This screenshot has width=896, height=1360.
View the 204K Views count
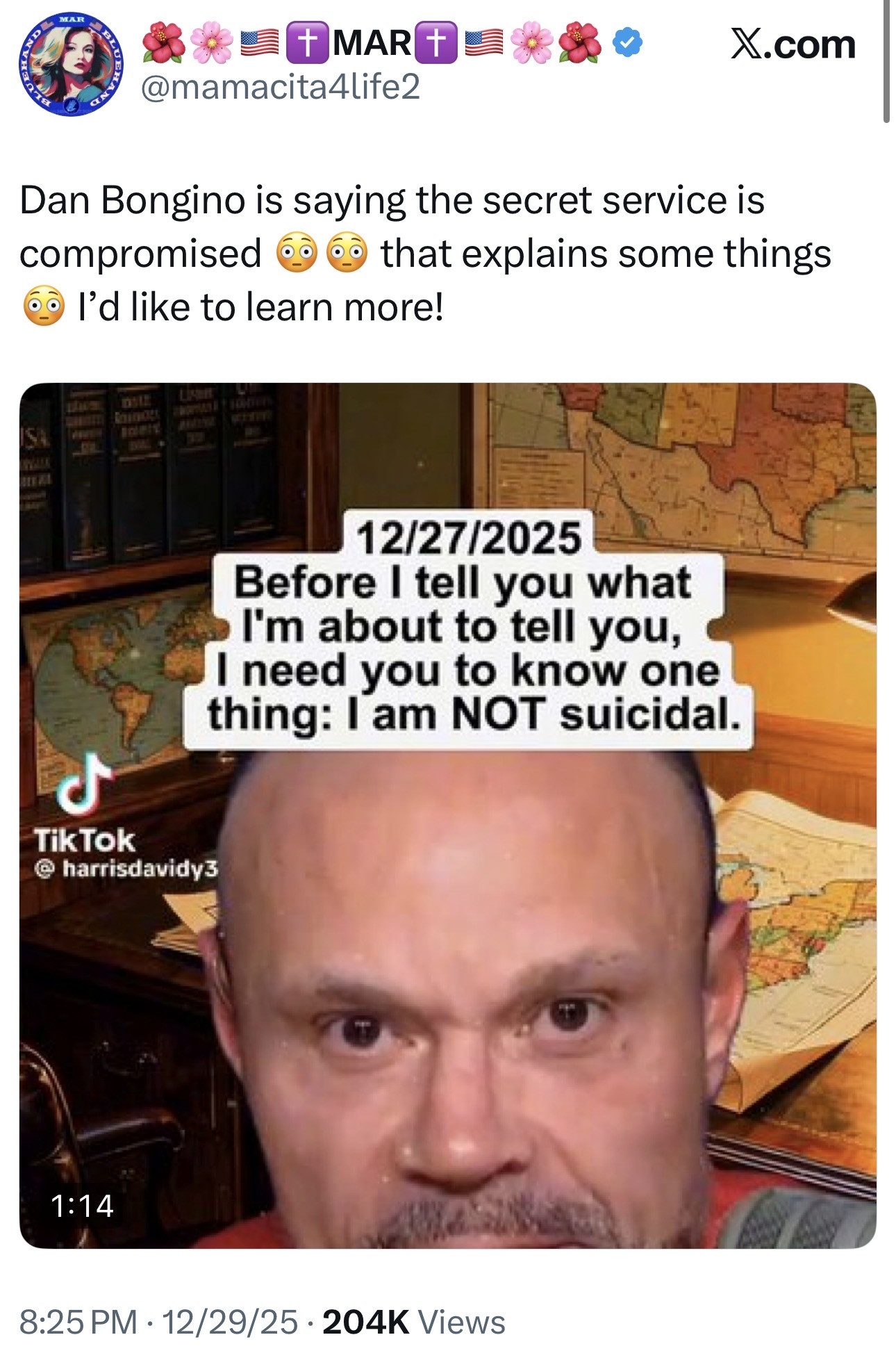point(414,1322)
